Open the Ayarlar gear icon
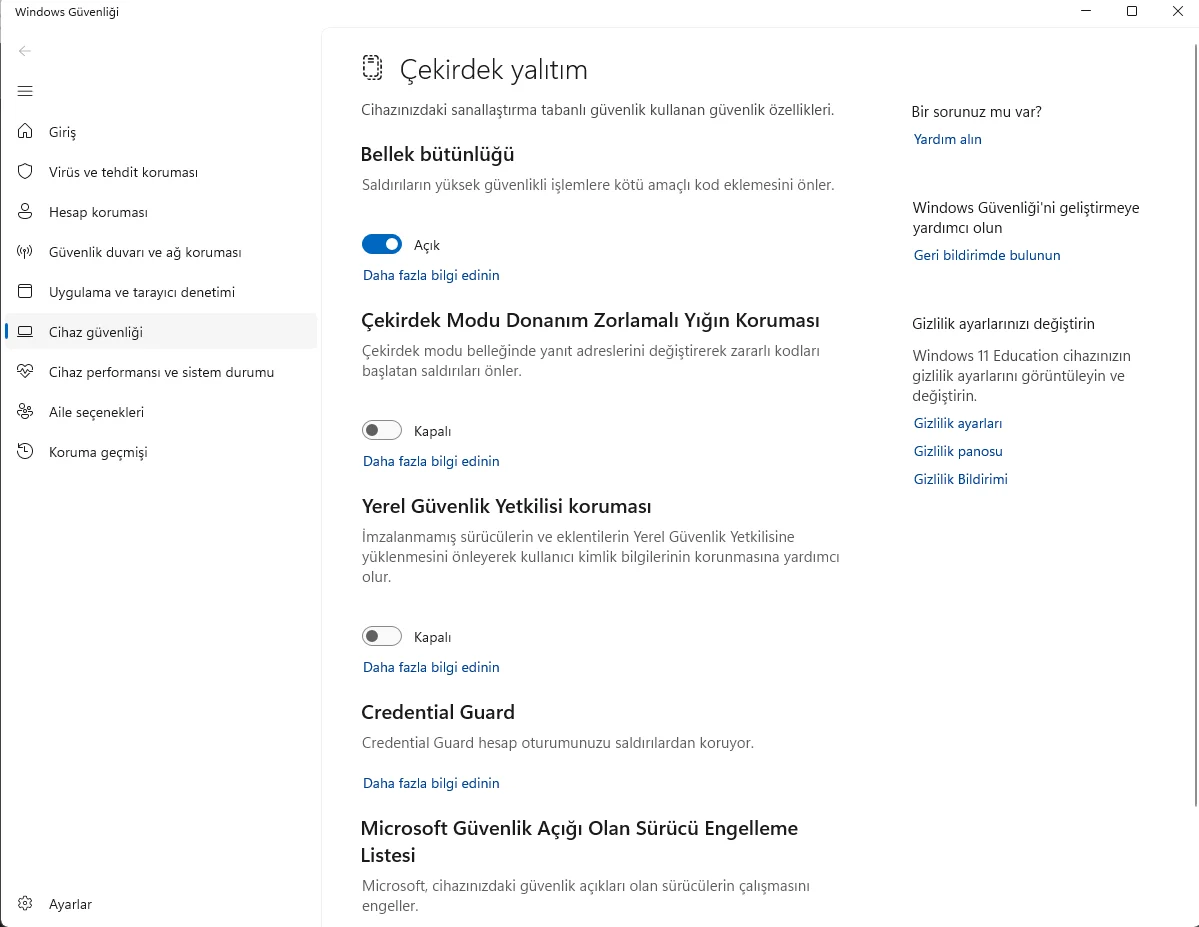 pos(25,903)
